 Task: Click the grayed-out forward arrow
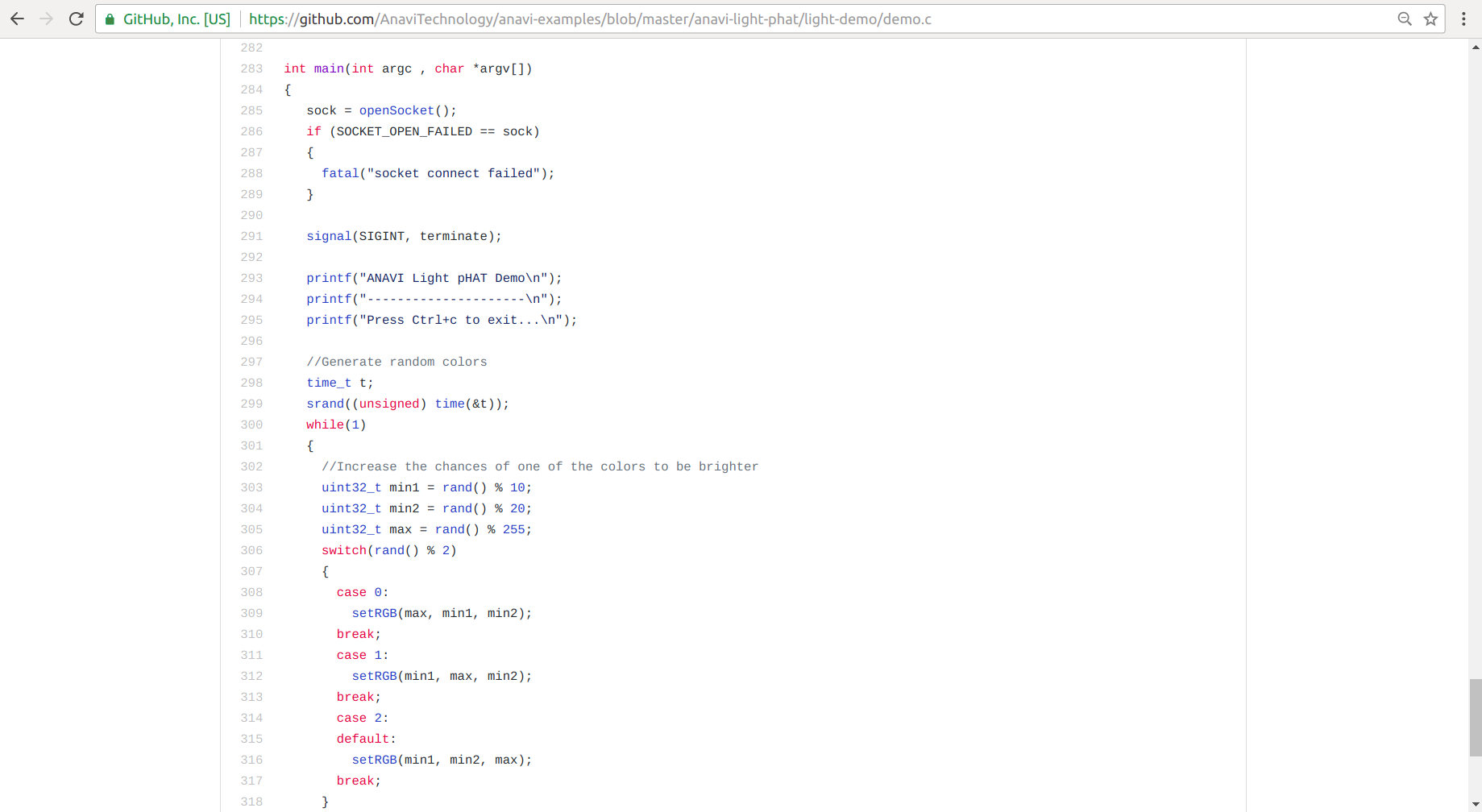(x=47, y=19)
